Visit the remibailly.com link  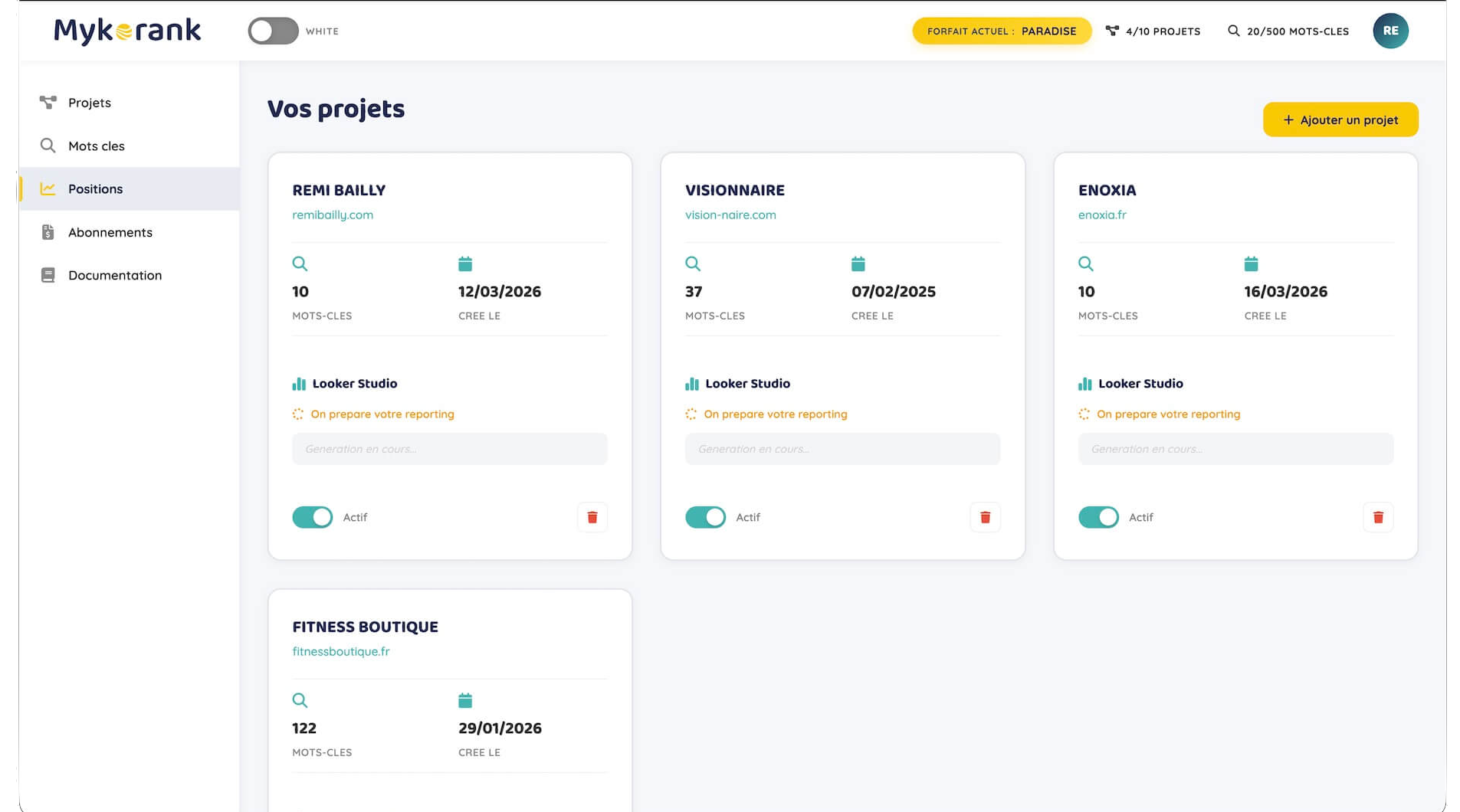pyautogui.click(x=332, y=214)
